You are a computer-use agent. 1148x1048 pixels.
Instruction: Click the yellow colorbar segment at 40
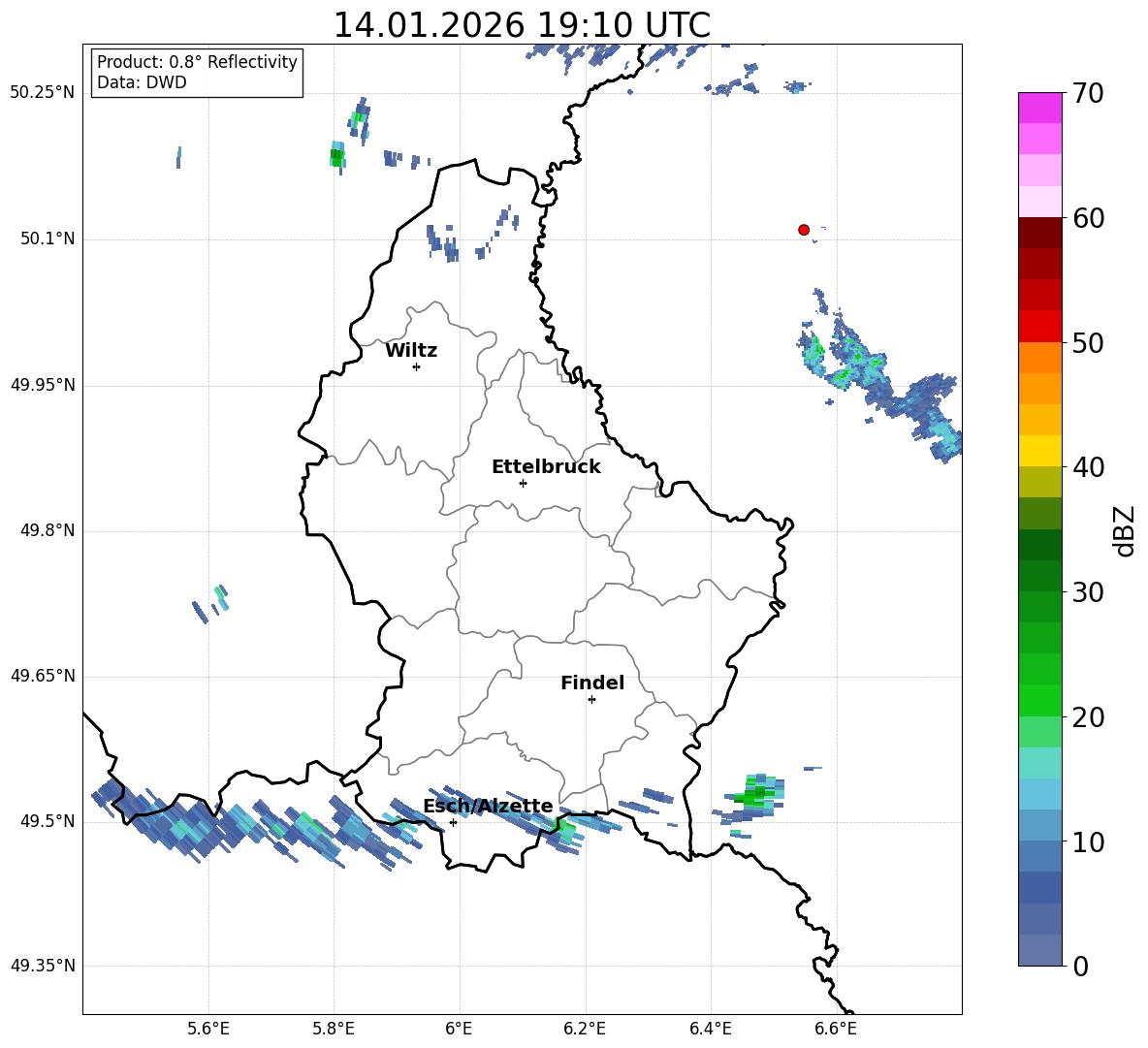click(1040, 452)
